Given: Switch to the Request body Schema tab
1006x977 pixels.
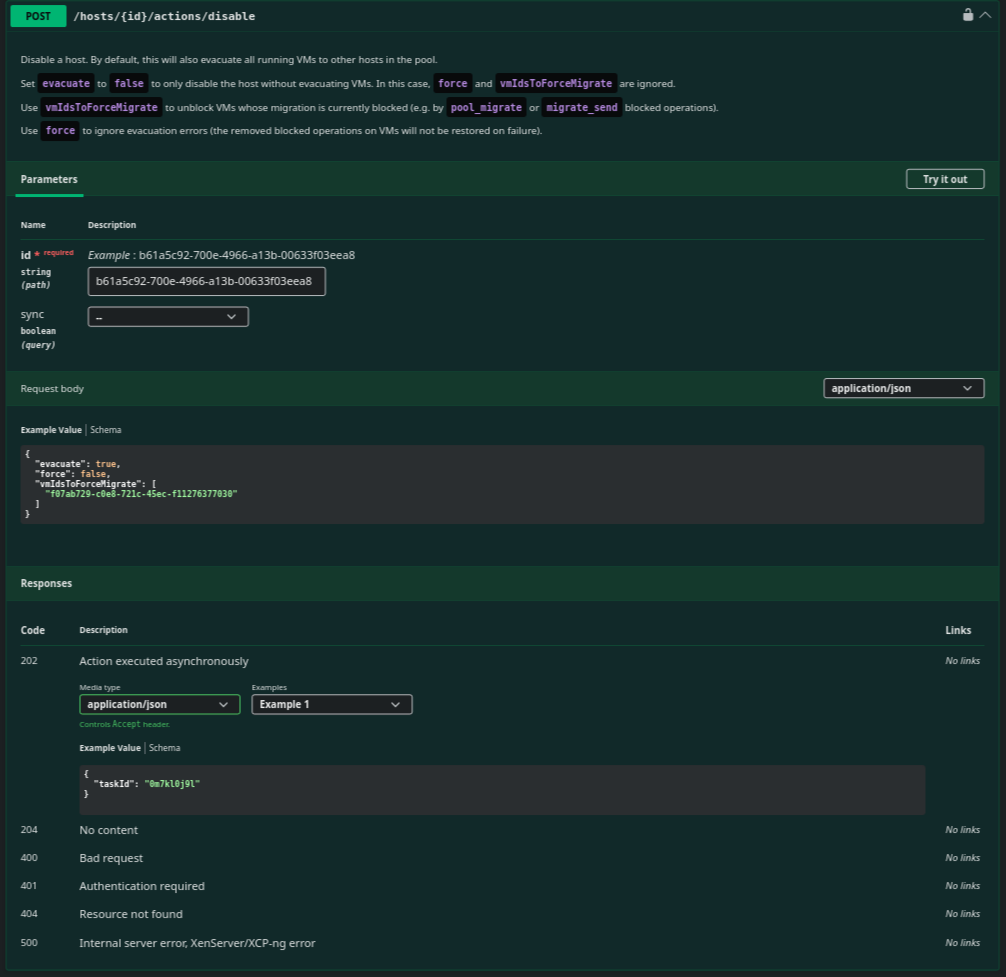Looking at the screenshot, I should (106, 430).
